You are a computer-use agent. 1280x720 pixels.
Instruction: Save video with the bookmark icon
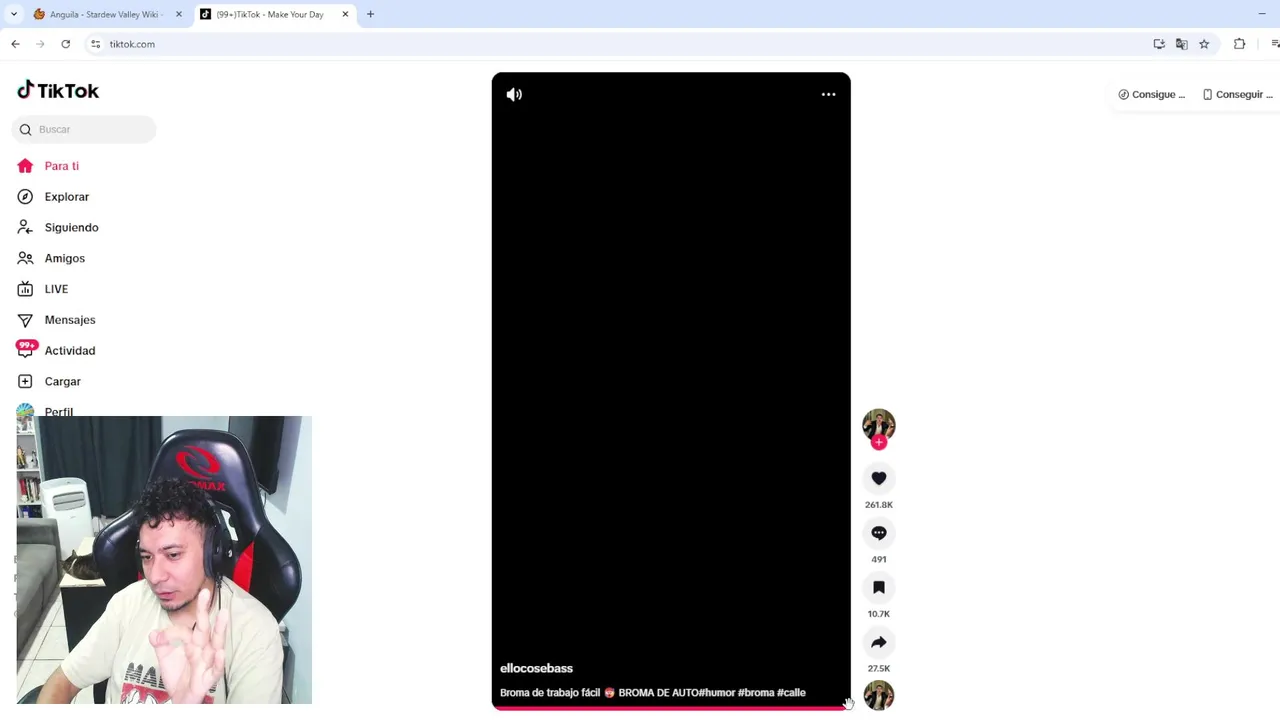tap(879, 588)
